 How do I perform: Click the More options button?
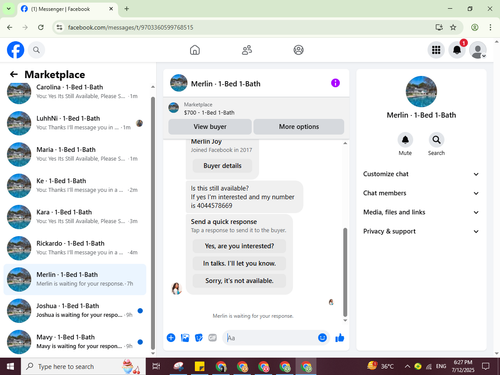point(299,127)
